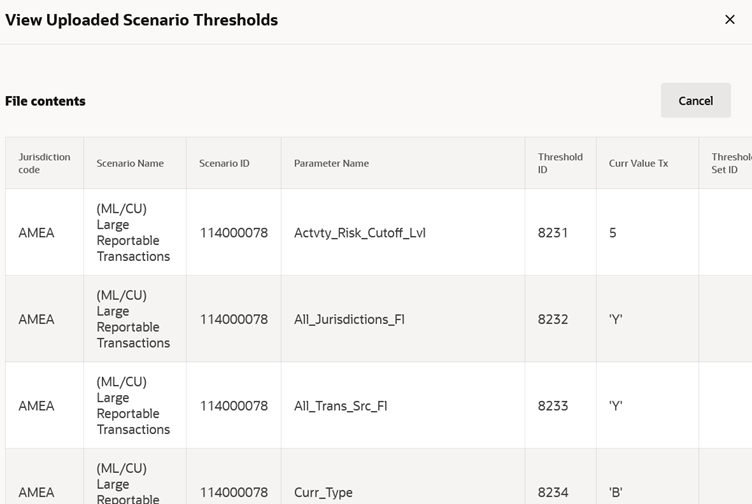Click threshold ID 8232 cell
This screenshot has width=752, height=504.
561,319
